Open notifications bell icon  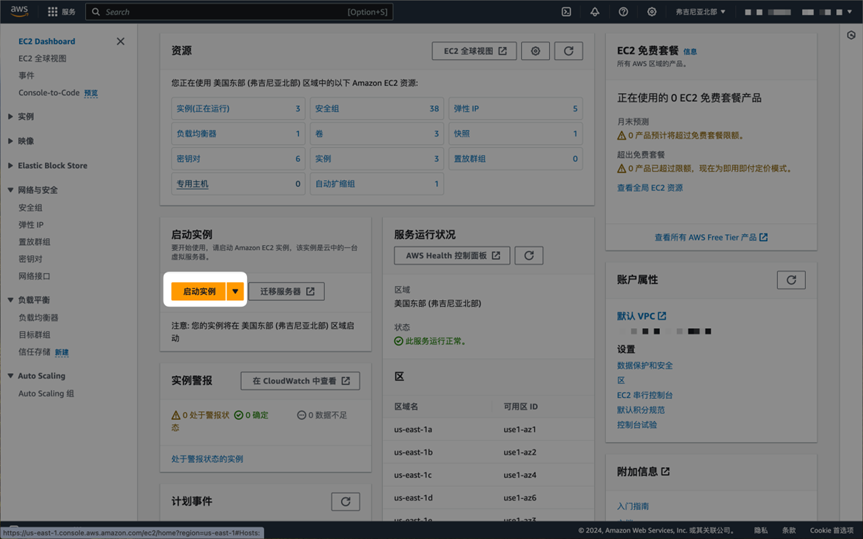point(595,12)
